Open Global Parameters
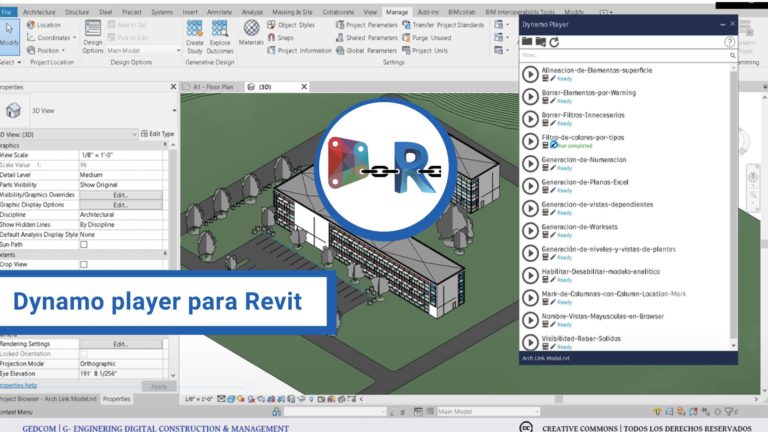Image resolution: width=768 pixels, height=432 pixels. 366,50
